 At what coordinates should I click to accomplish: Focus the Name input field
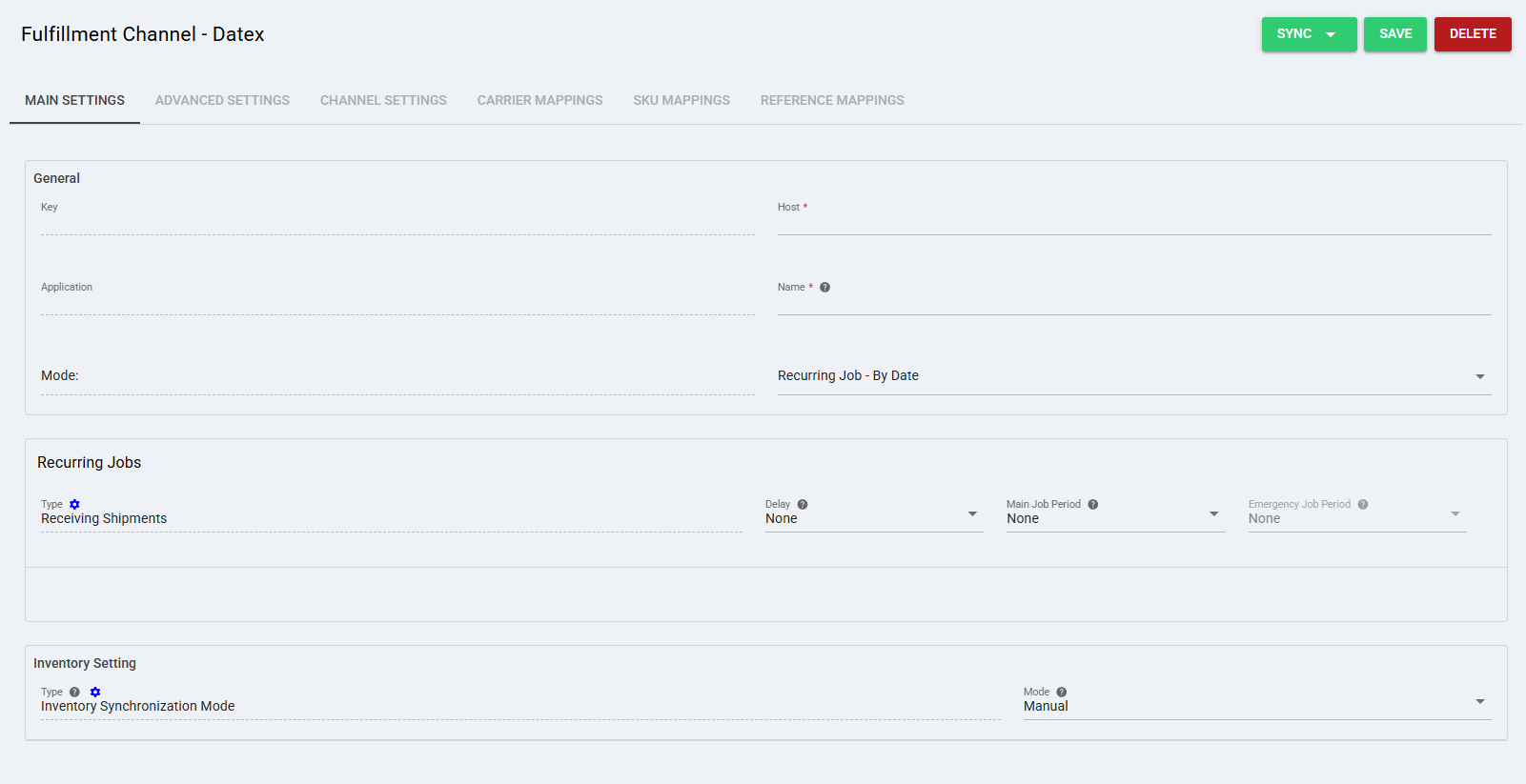pos(1134,303)
